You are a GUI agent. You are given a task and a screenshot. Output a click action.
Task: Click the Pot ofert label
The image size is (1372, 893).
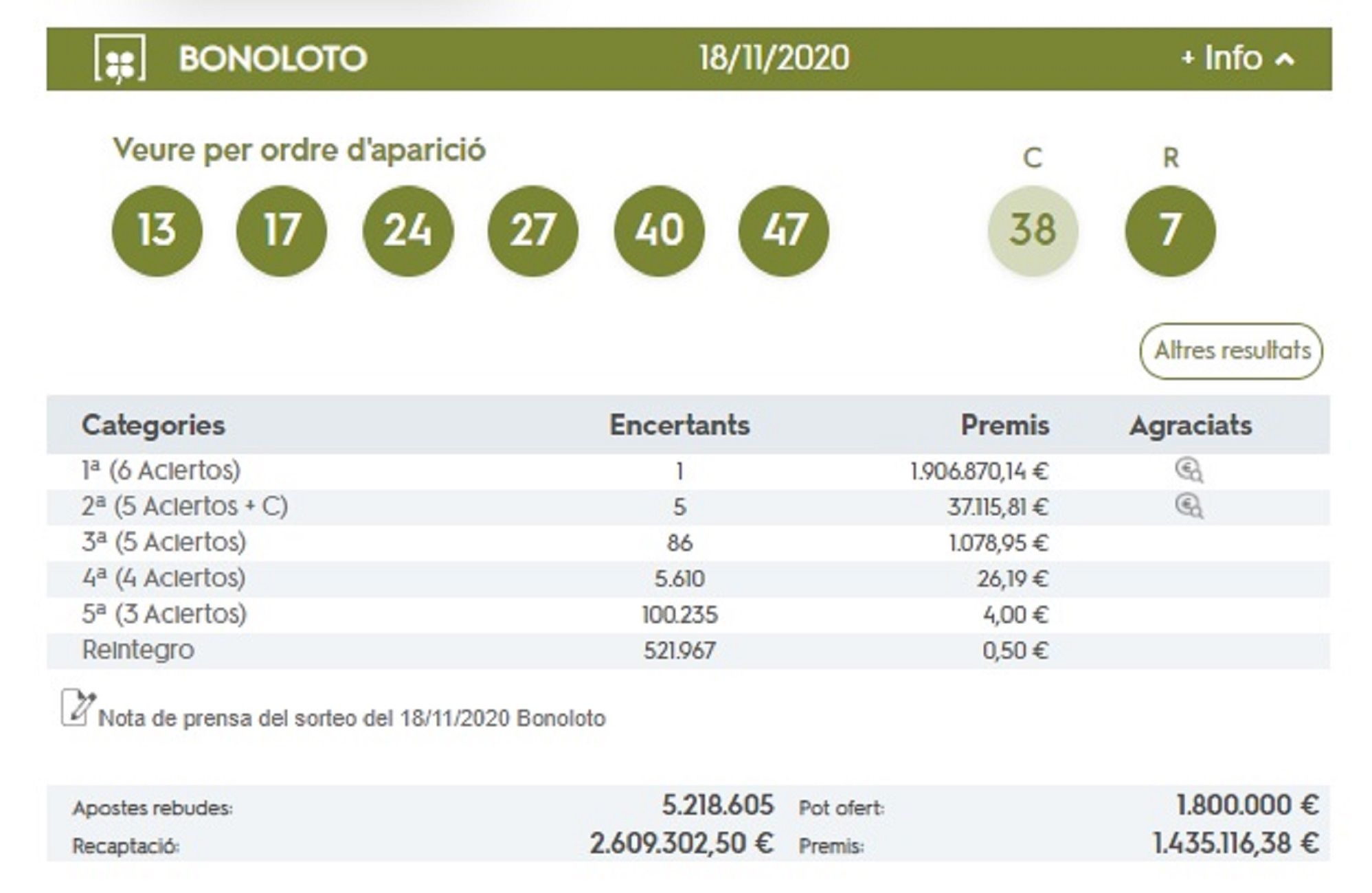tap(842, 808)
